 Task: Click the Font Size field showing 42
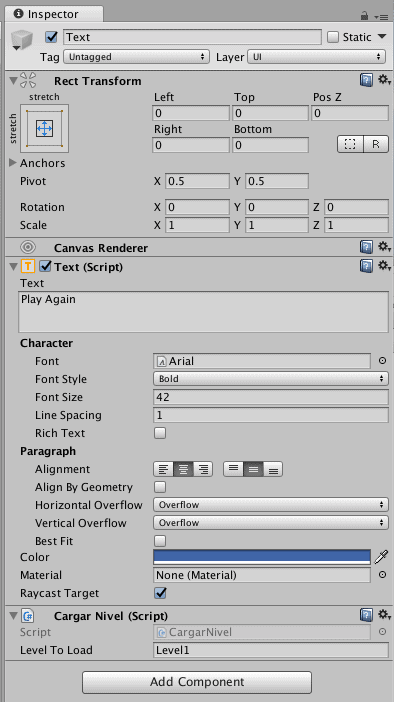[270, 397]
